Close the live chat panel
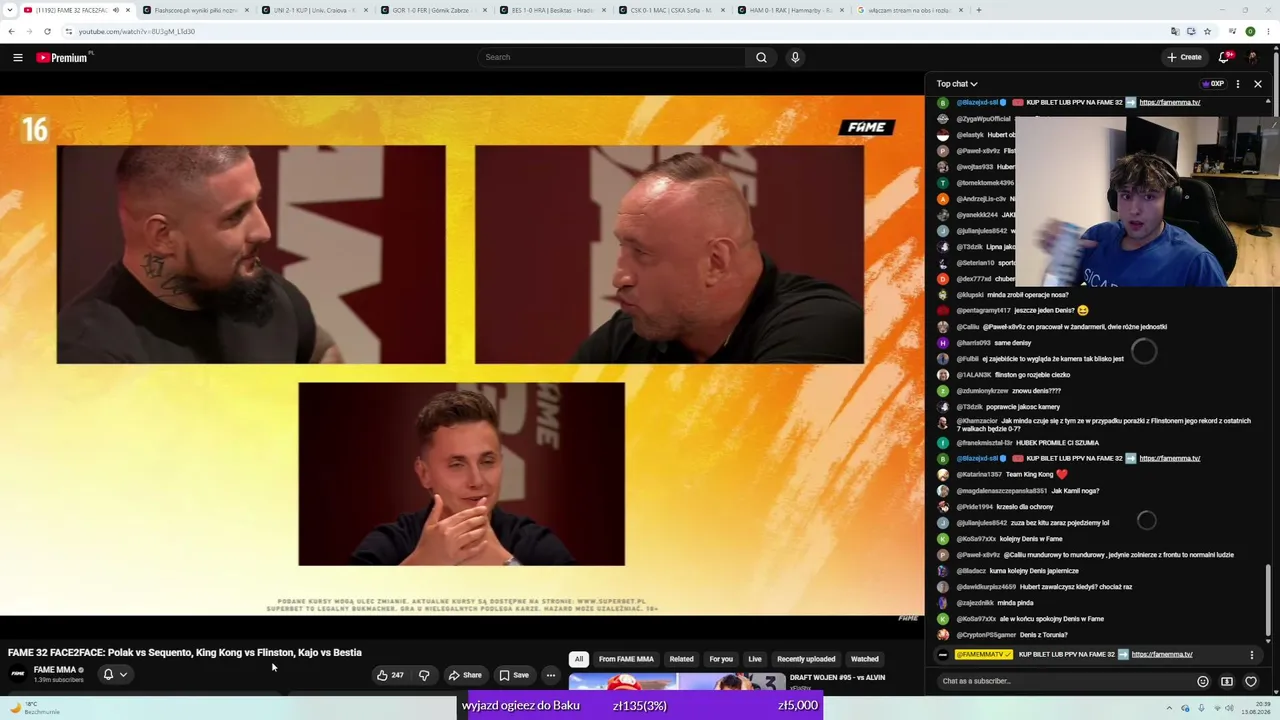 [x=1258, y=84]
